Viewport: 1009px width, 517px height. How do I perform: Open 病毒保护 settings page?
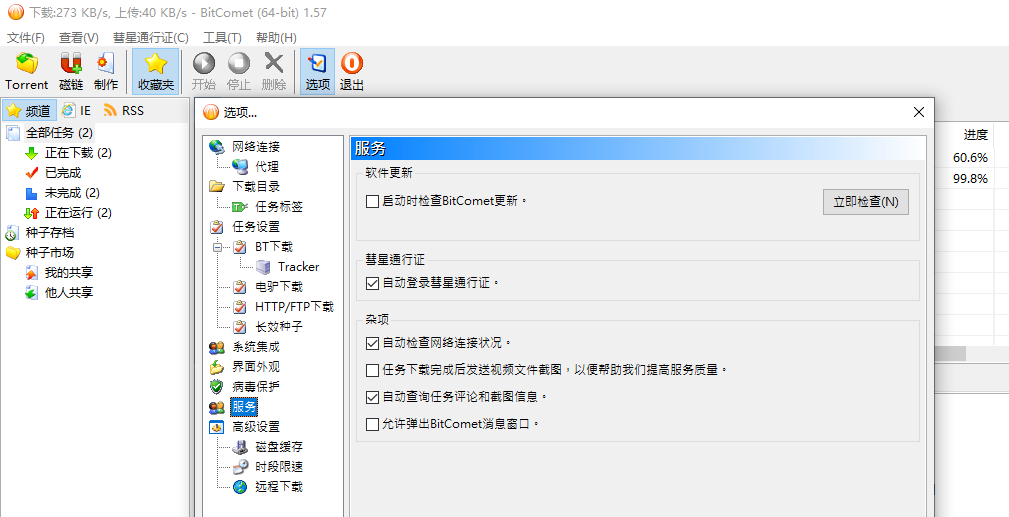pyautogui.click(x=255, y=387)
